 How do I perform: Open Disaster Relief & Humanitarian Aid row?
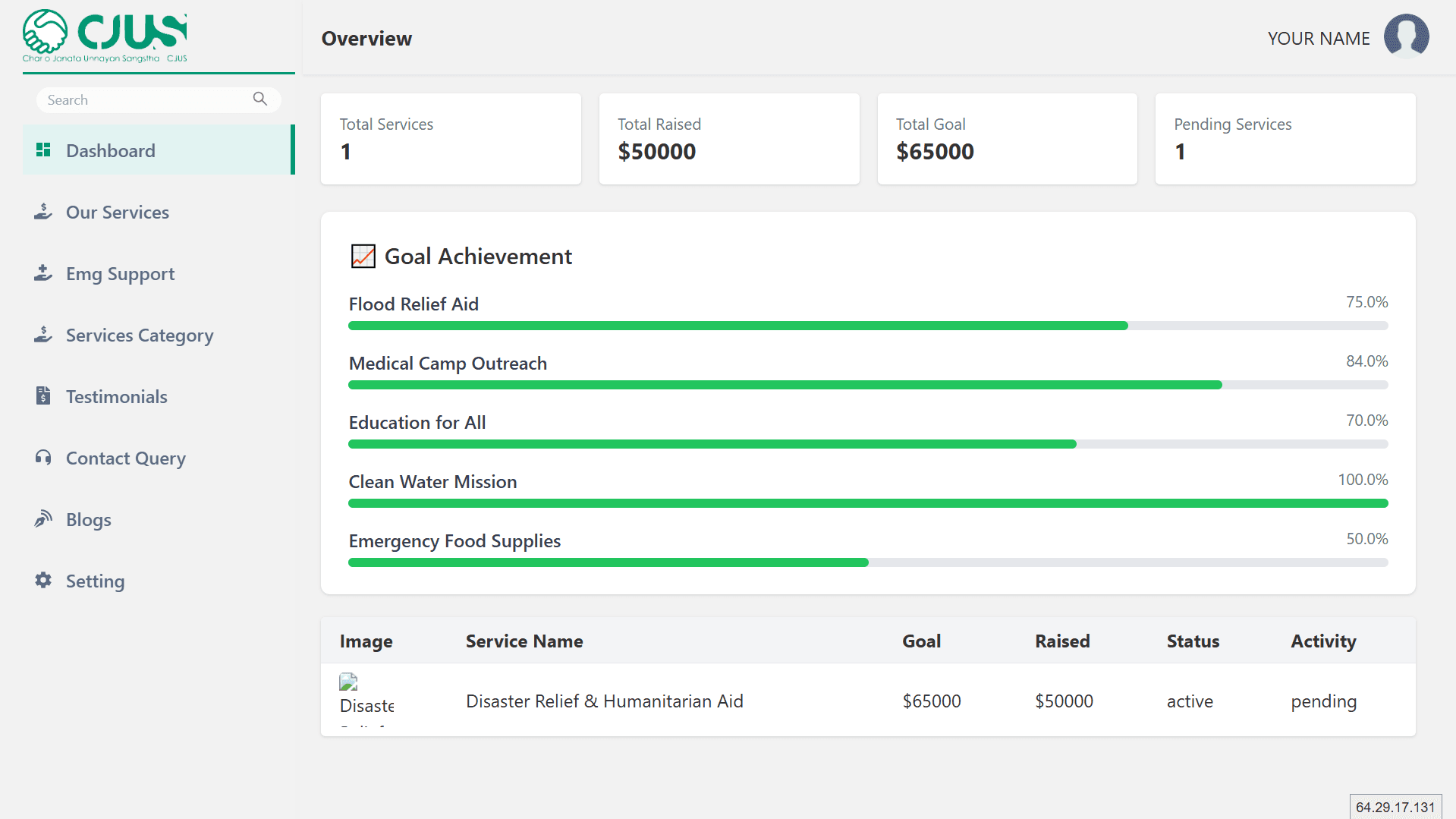point(604,701)
